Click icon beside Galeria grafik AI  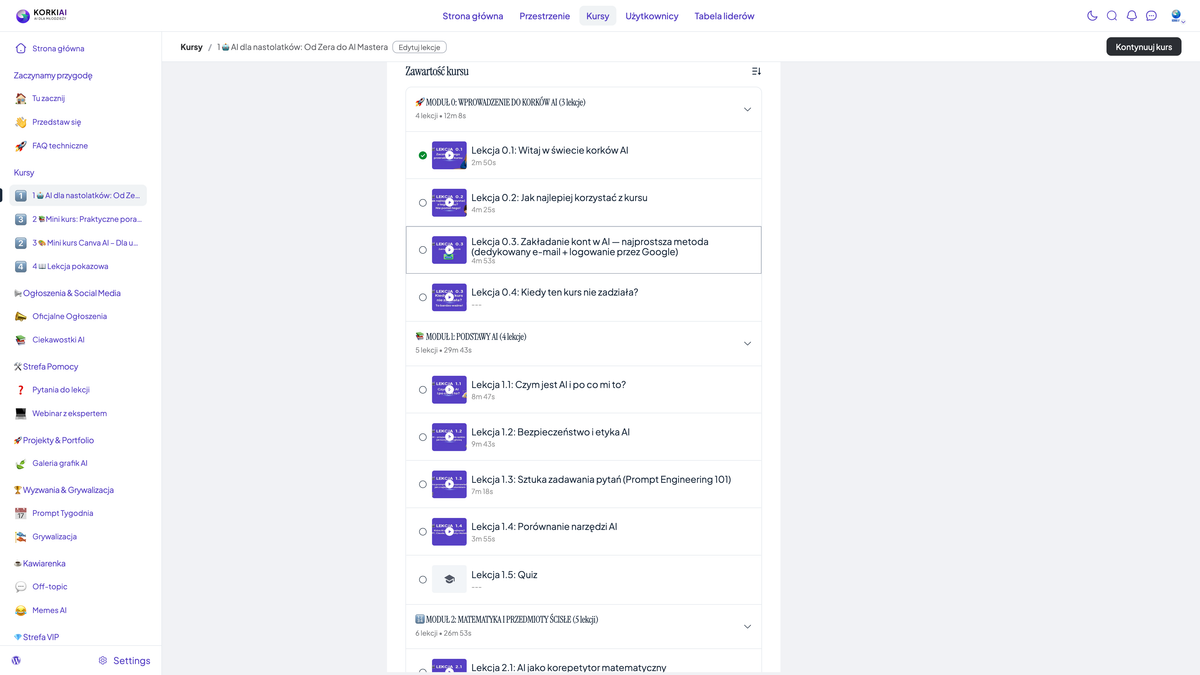point(21,463)
